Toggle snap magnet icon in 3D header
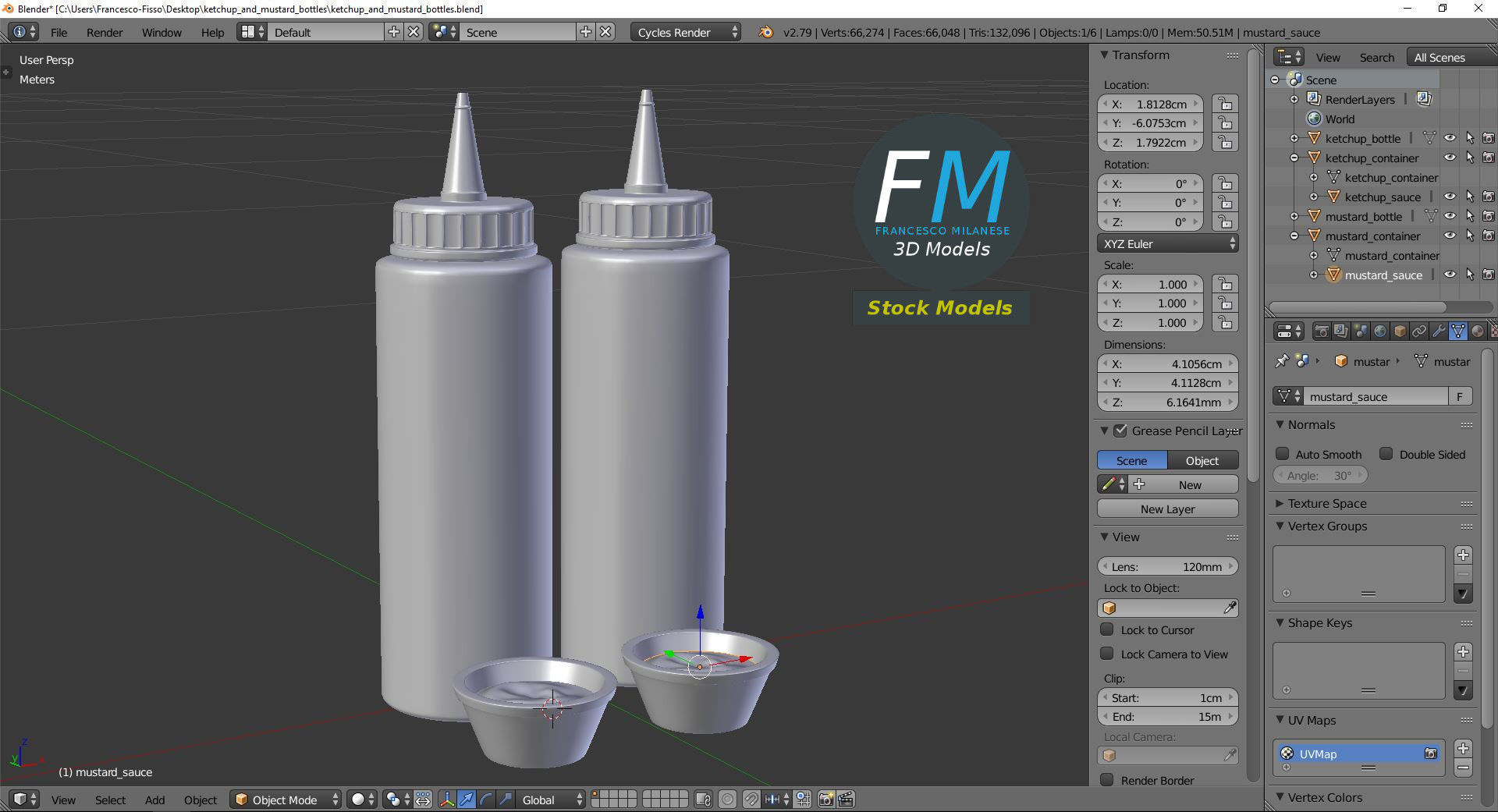Screen dimensions: 1498x812 coord(751,800)
